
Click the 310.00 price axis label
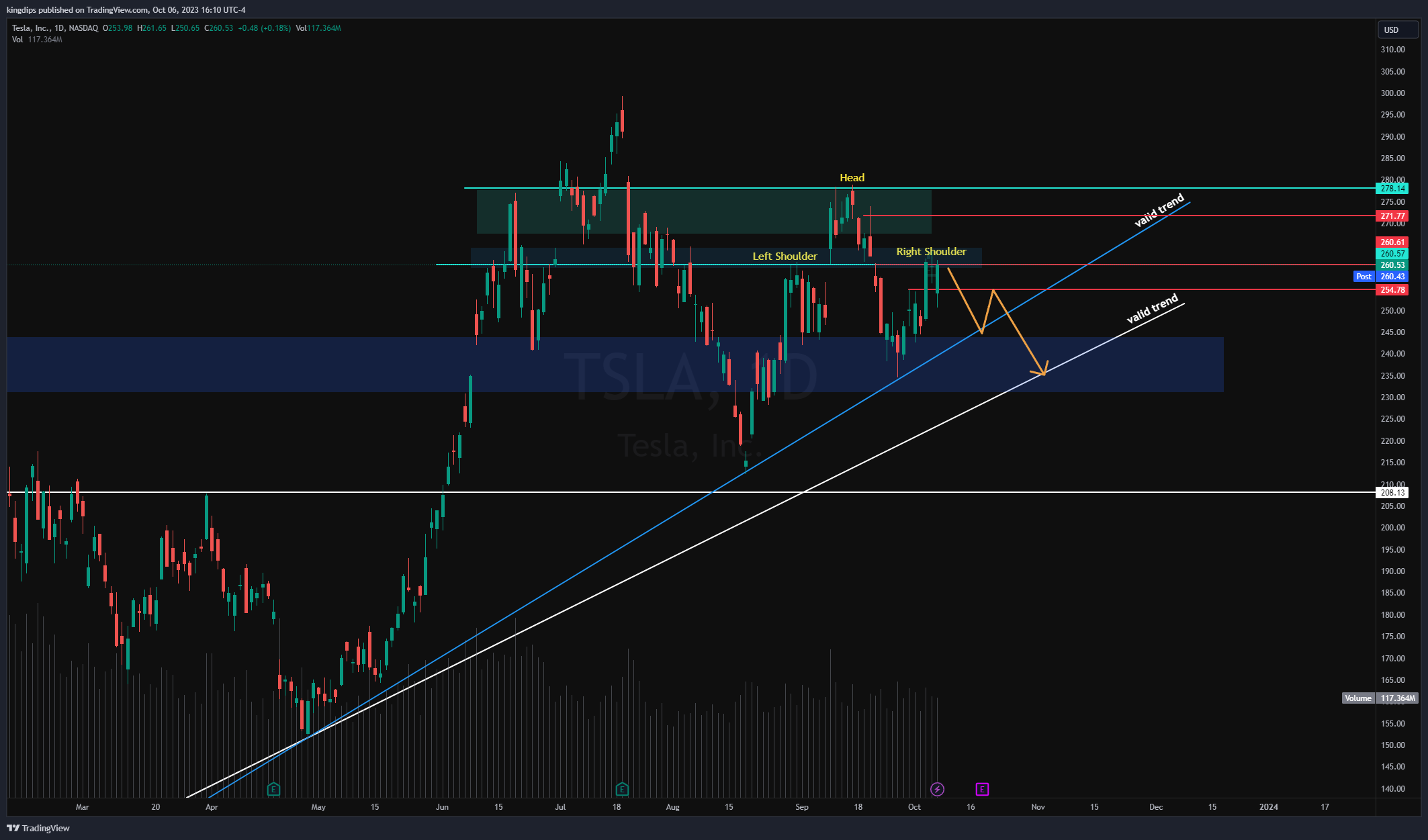pyautogui.click(x=1392, y=50)
